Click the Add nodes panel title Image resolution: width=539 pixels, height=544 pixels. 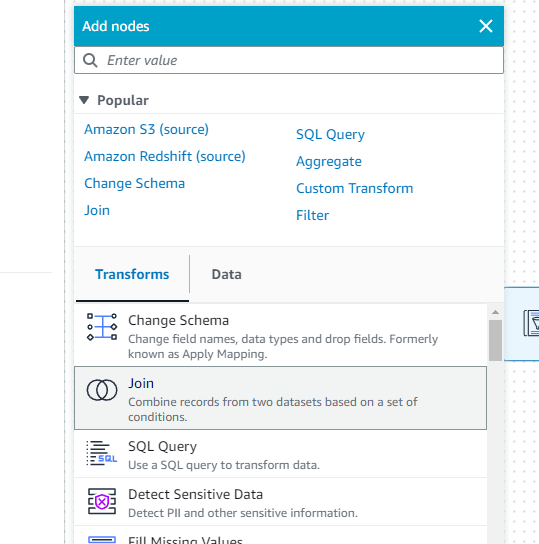[x=116, y=26]
